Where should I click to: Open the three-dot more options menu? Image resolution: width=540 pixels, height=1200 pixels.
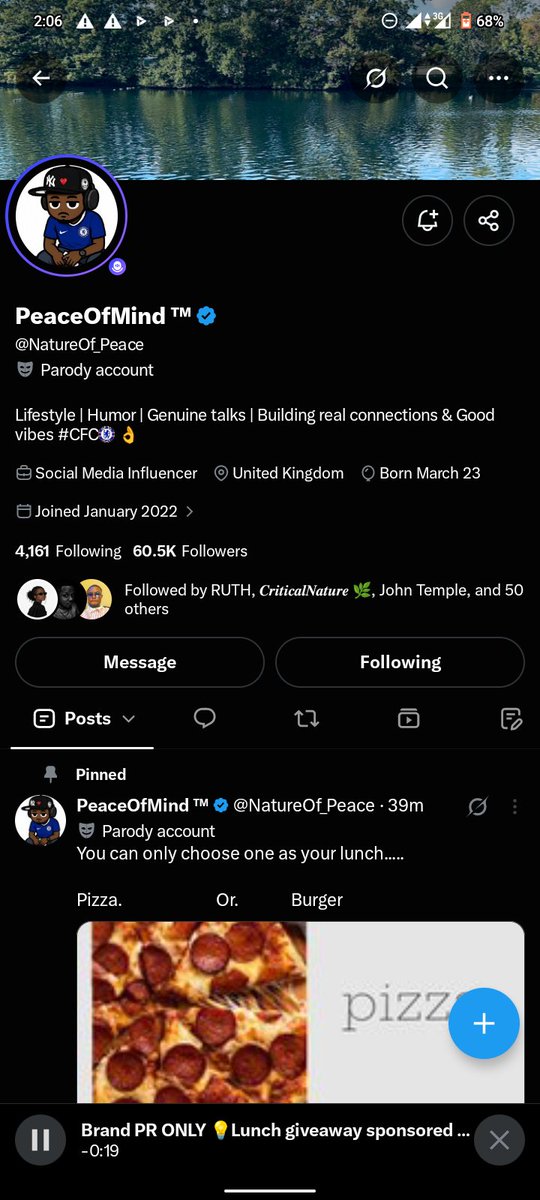499,78
